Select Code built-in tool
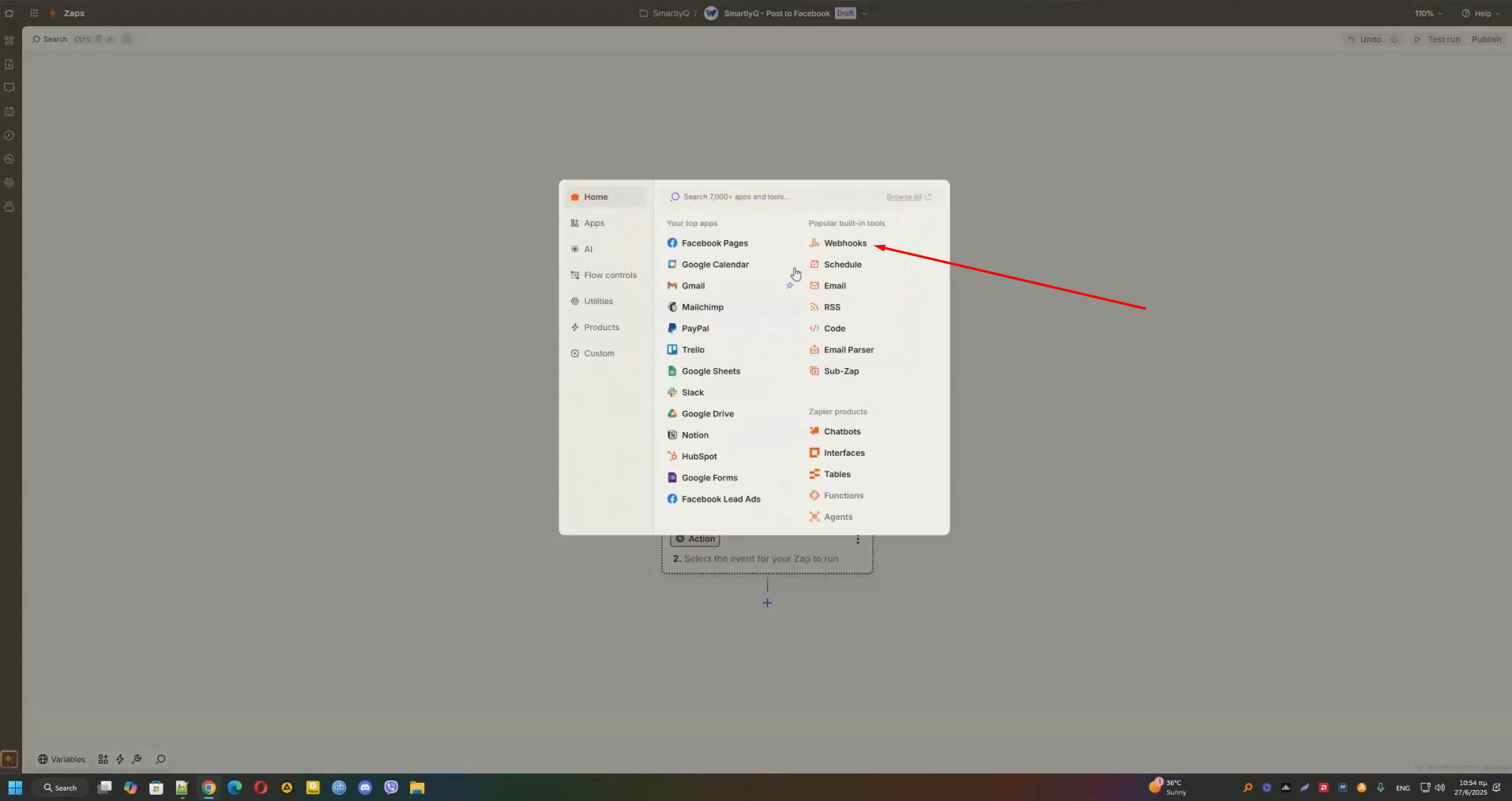The height and width of the screenshot is (801, 1512). 827,329
